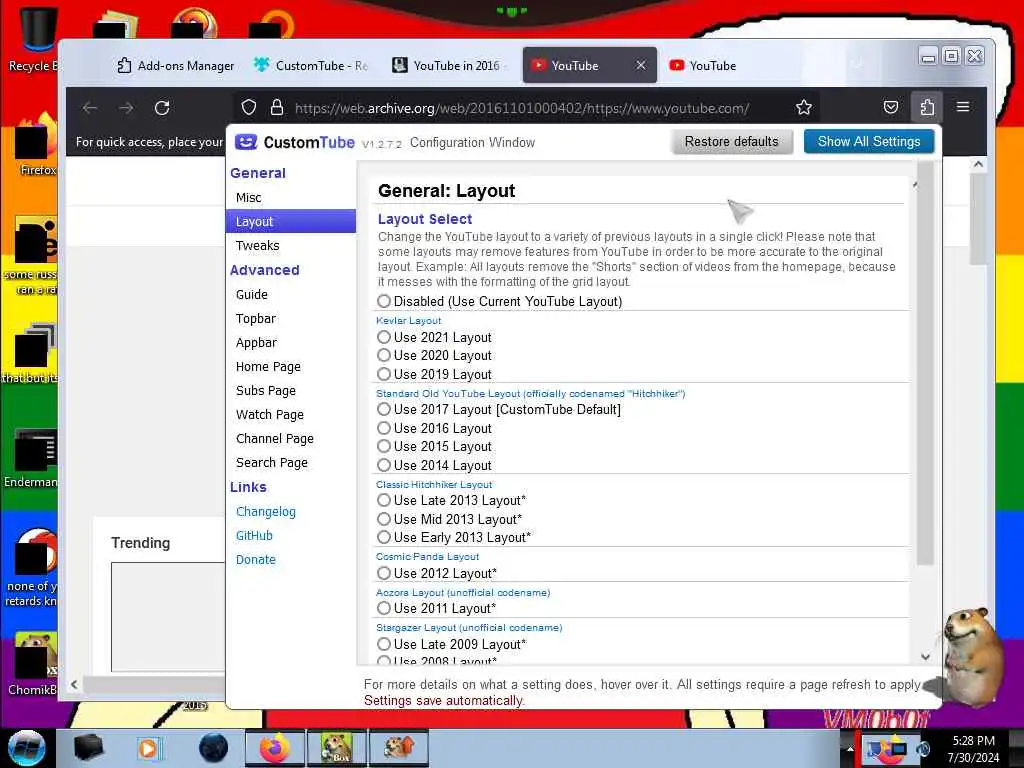Viewport: 1024px width, 768px height.
Task: Open the Layout settings section
Action: (x=291, y=221)
